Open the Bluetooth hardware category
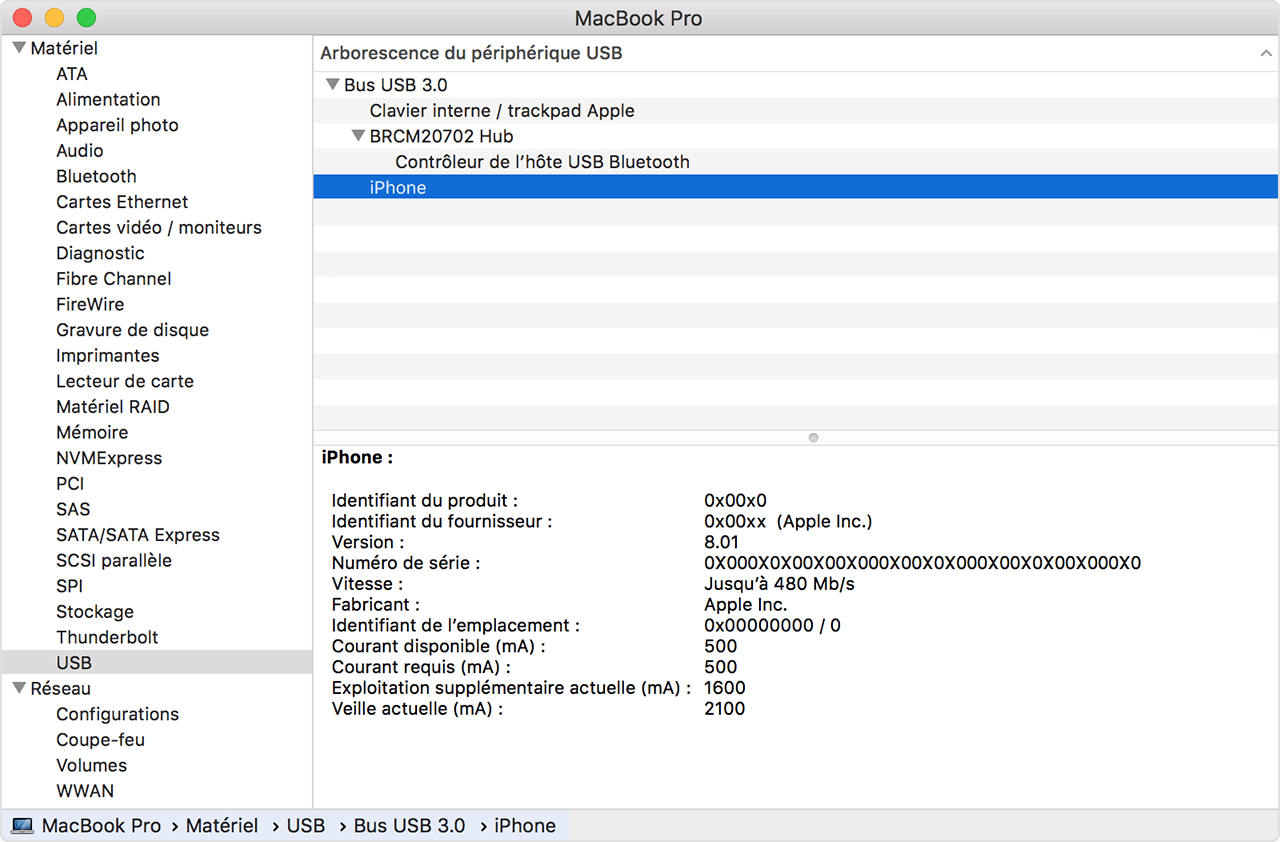This screenshot has height=842, width=1280. pyautogui.click(x=96, y=176)
